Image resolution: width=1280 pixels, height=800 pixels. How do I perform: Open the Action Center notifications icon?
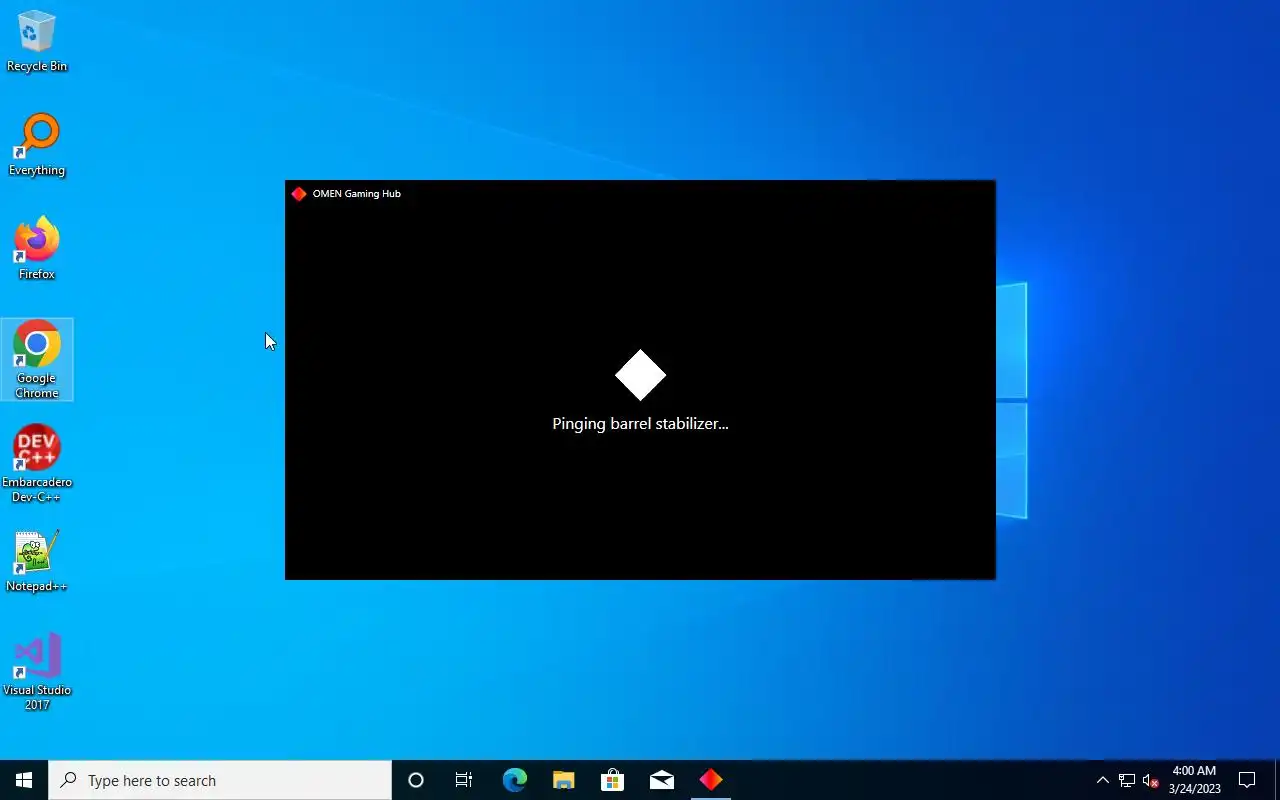tap(1247, 780)
